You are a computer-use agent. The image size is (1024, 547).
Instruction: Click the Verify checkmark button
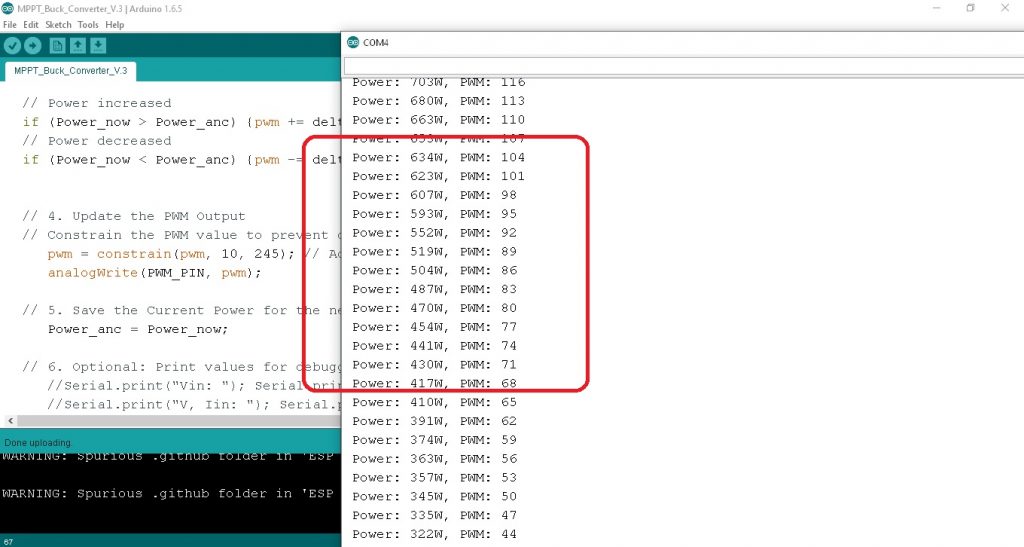click(x=12, y=45)
